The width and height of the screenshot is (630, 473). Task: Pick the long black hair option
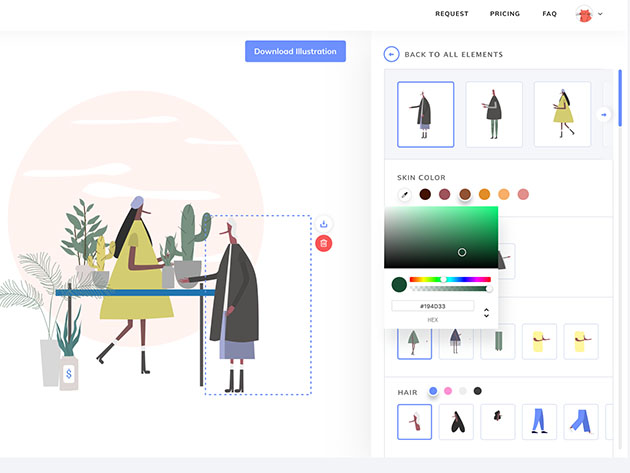(456, 422)
